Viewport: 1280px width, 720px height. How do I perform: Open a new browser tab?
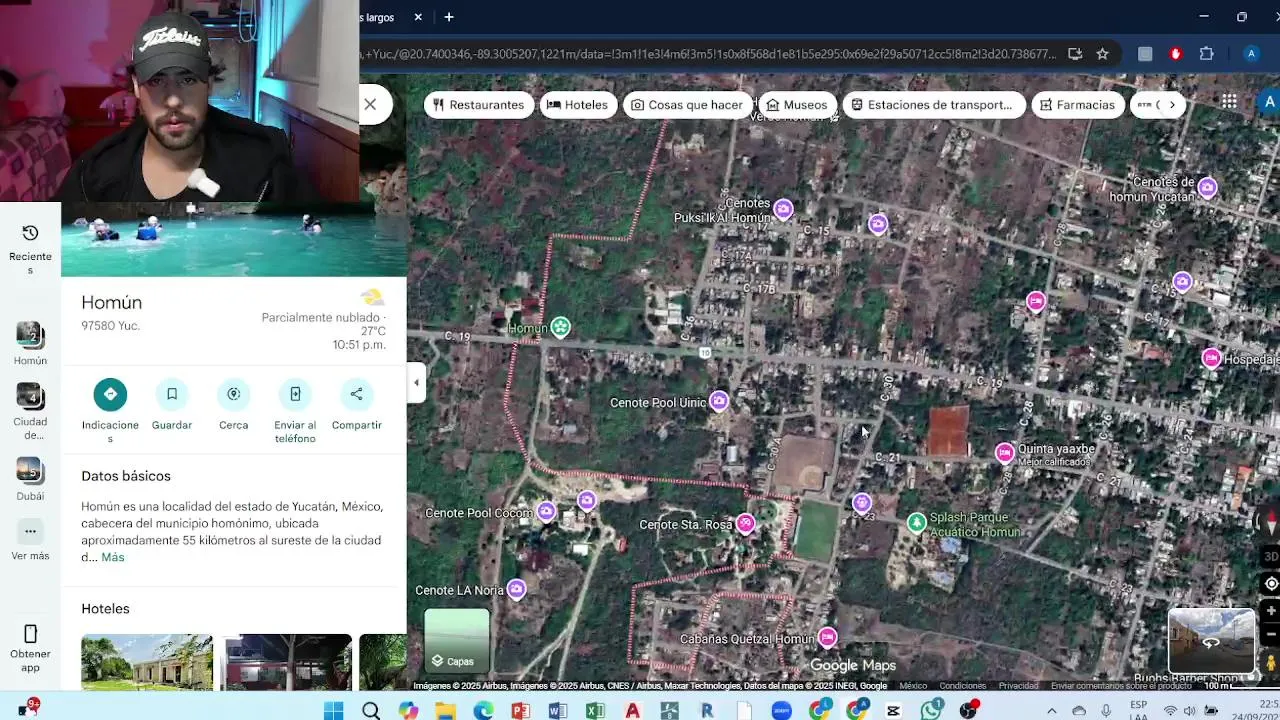(449, 17)
